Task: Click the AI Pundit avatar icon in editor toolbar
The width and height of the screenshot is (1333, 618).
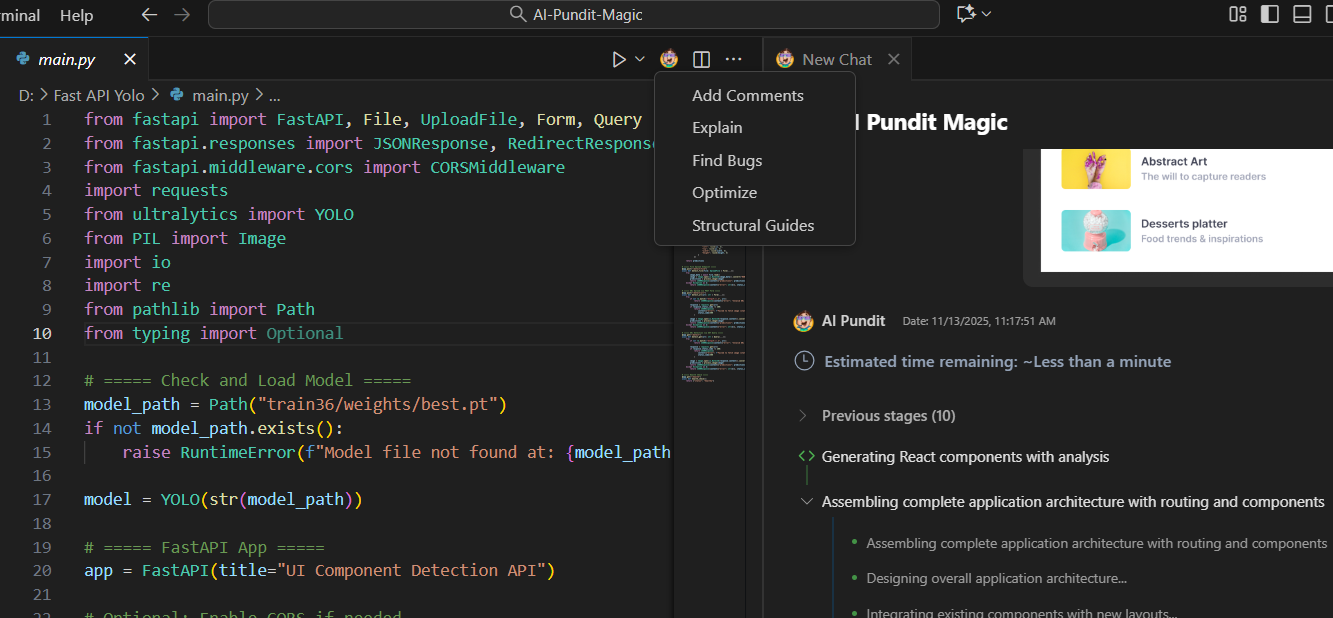Action: coord(669,58)
